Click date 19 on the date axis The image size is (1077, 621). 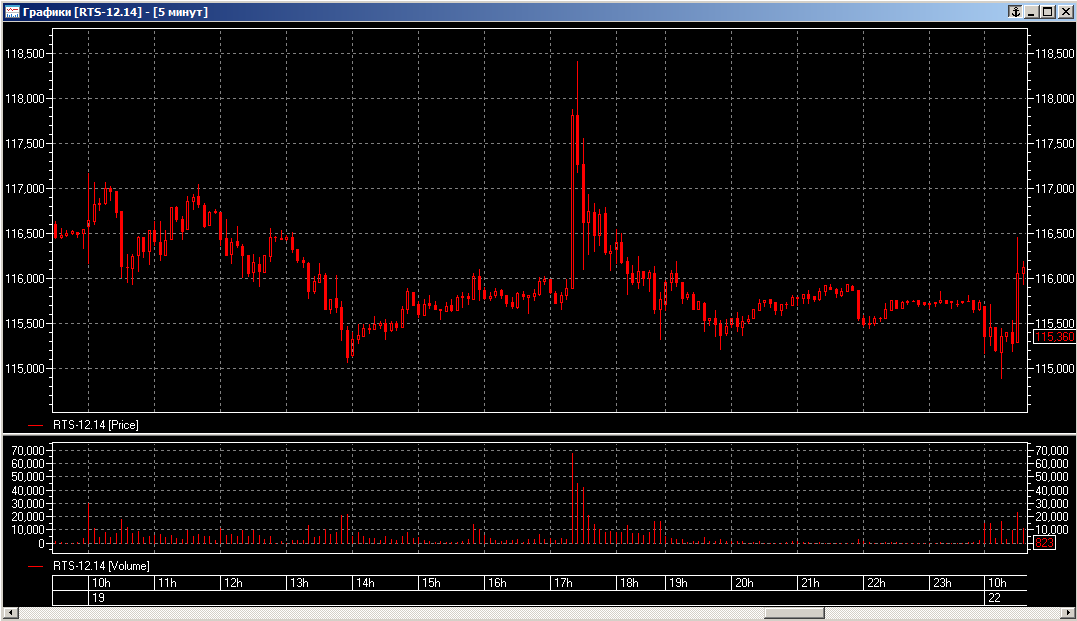coord(98,597)
